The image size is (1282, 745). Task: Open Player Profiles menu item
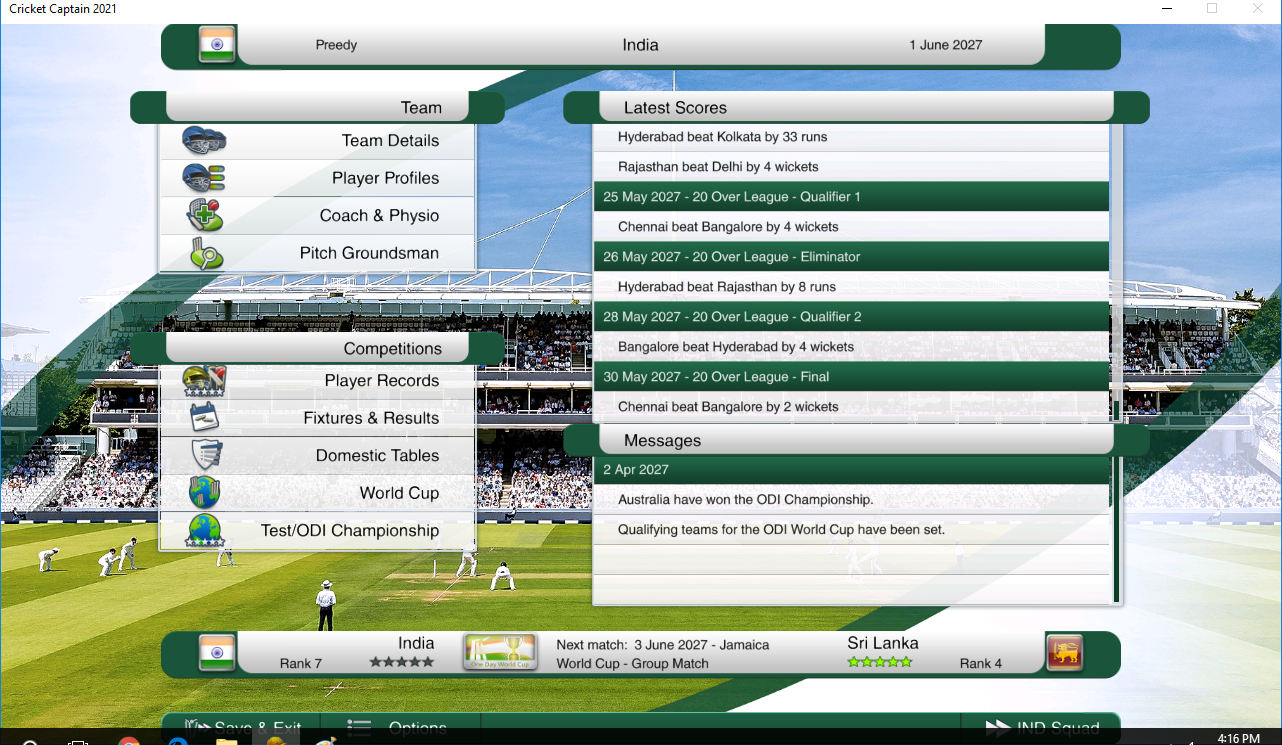pyautogui.click(x=317, y=178)
